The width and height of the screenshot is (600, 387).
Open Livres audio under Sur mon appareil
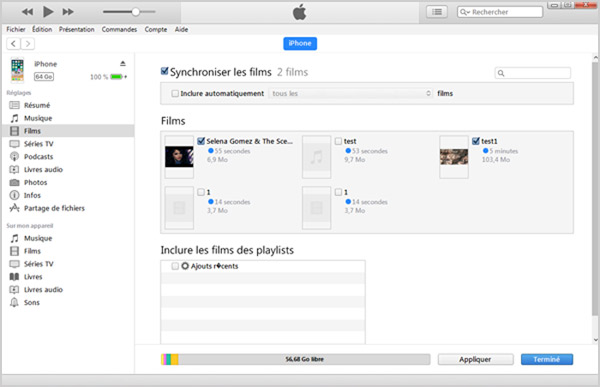[43, 290]
